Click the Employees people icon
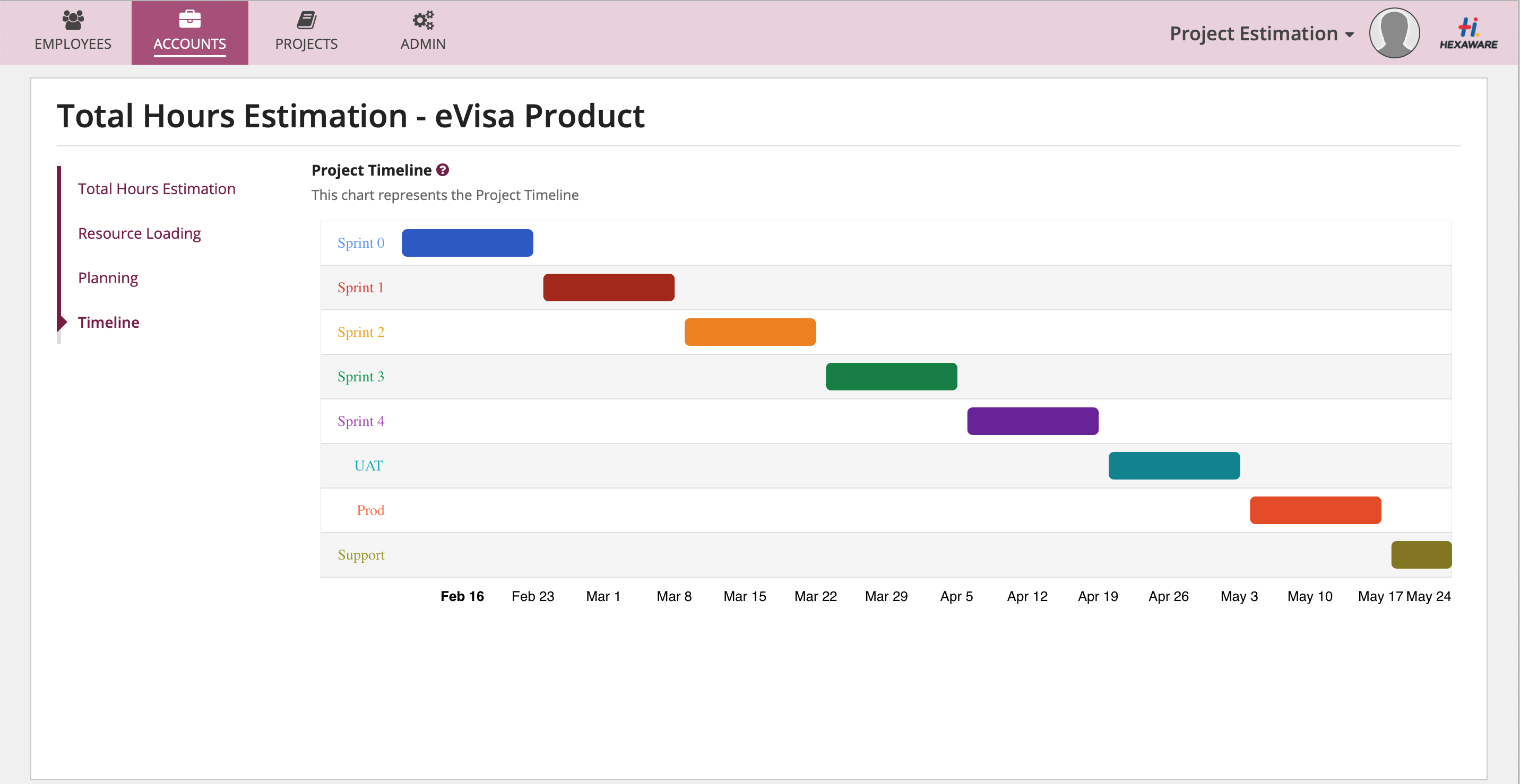Viewport: 1520px width, 784px height. point(73,20)
